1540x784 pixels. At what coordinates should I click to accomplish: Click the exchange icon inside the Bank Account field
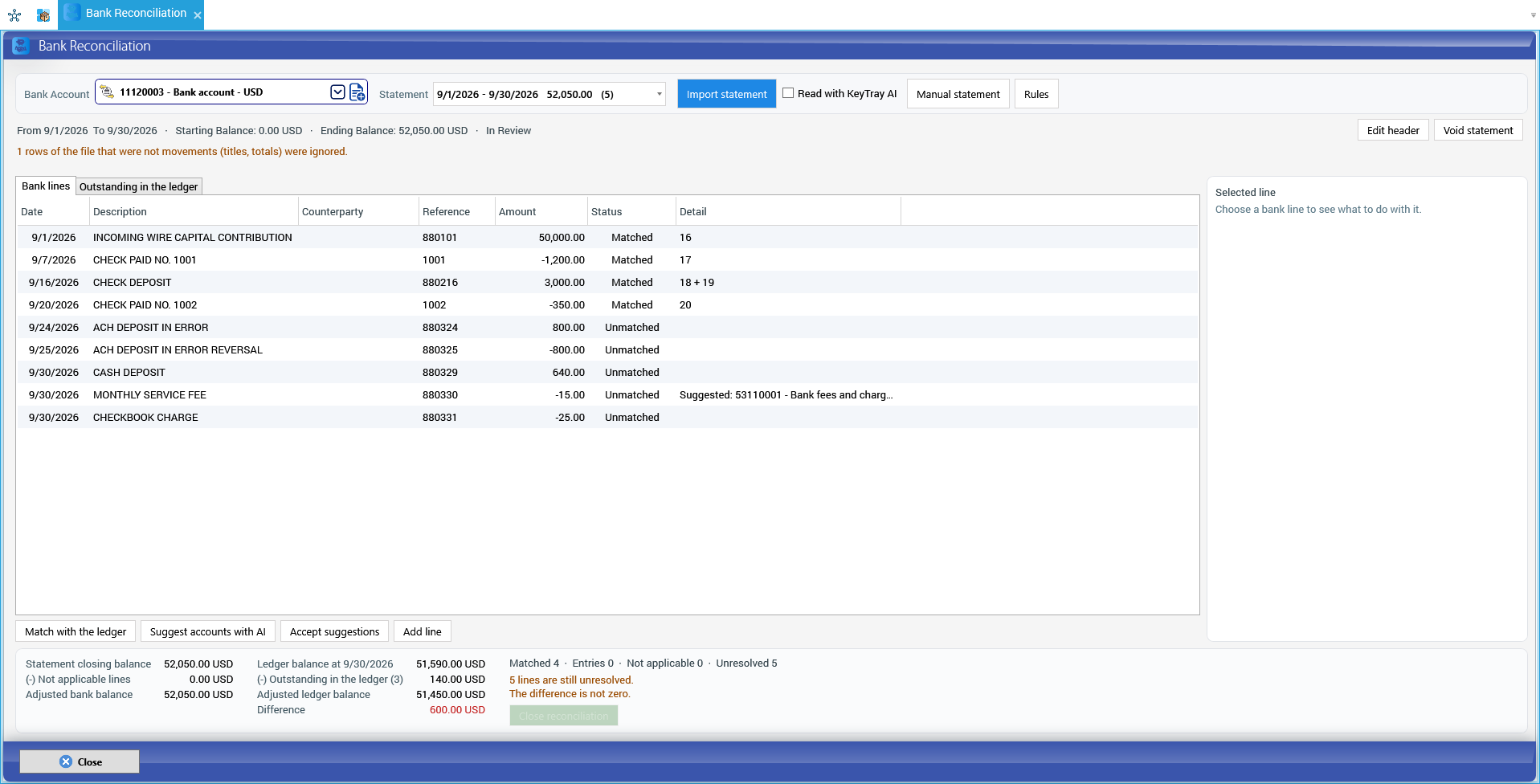(107, 92)
